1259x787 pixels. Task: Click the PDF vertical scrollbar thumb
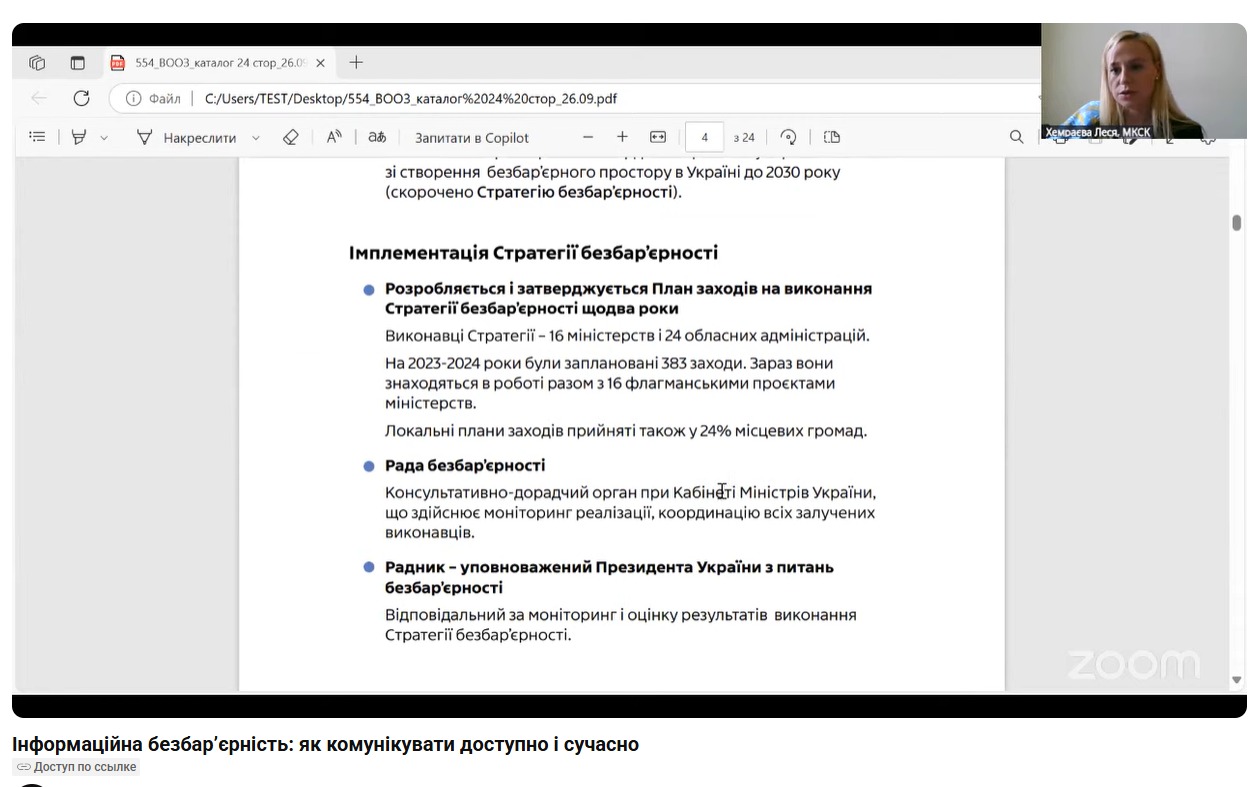[1237, 222]
